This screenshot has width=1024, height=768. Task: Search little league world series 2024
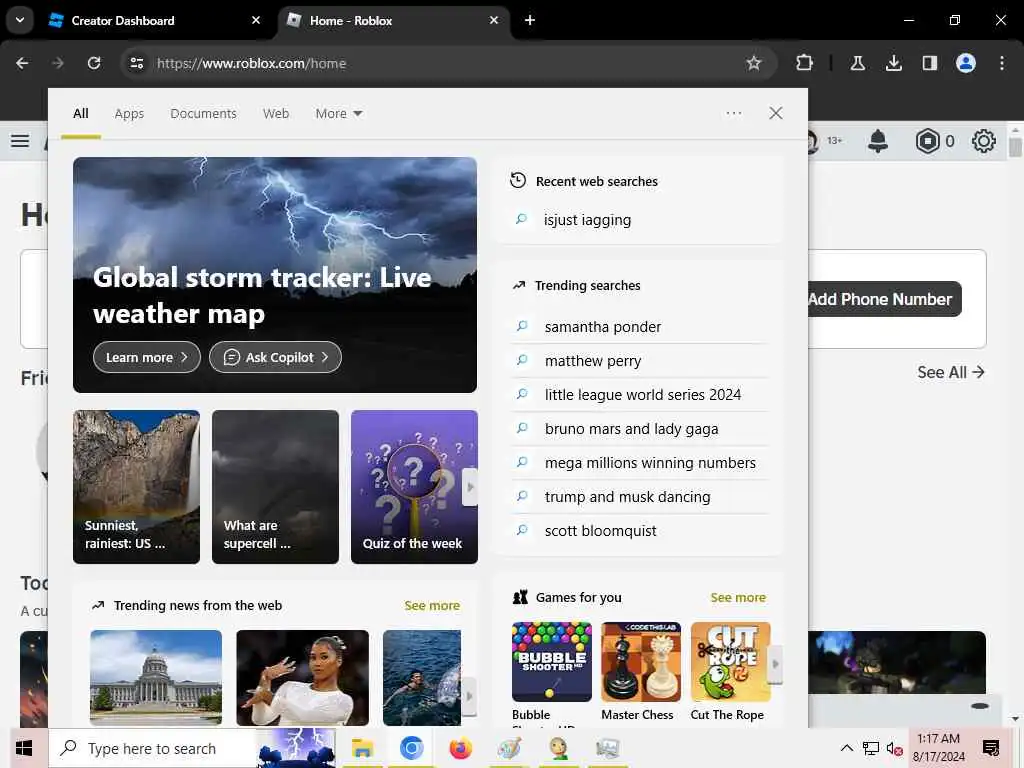click(640, 394)
